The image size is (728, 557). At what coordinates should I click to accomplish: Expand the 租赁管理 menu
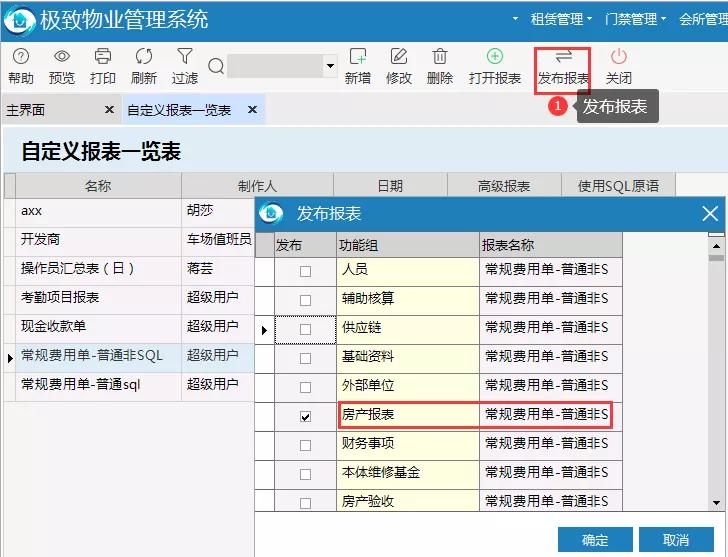click(x=562, y=19)
